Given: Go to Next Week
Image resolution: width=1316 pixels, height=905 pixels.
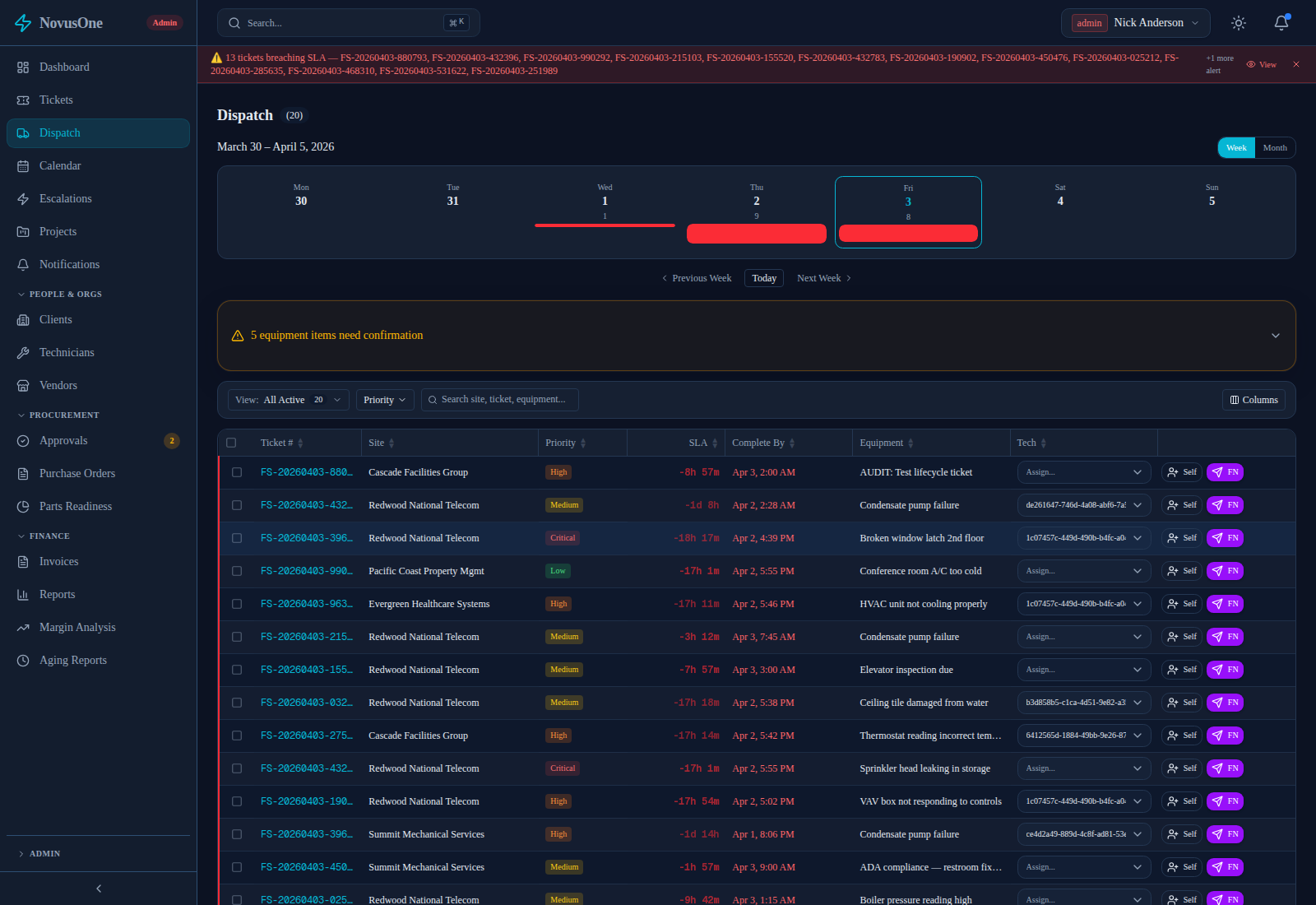Looking at the screenshot, I should 824,278.
